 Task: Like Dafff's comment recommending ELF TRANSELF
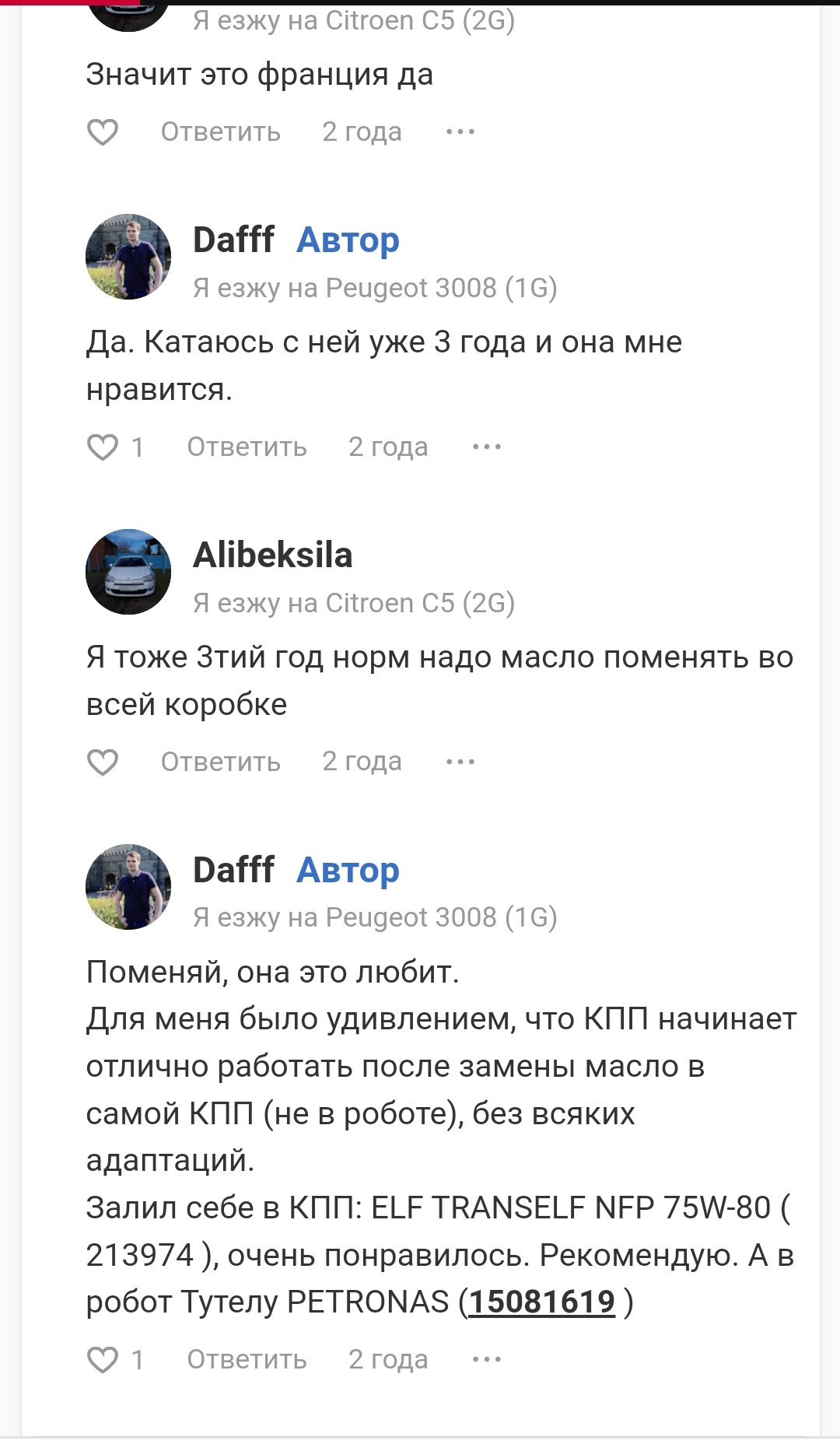pos(102,1360)
